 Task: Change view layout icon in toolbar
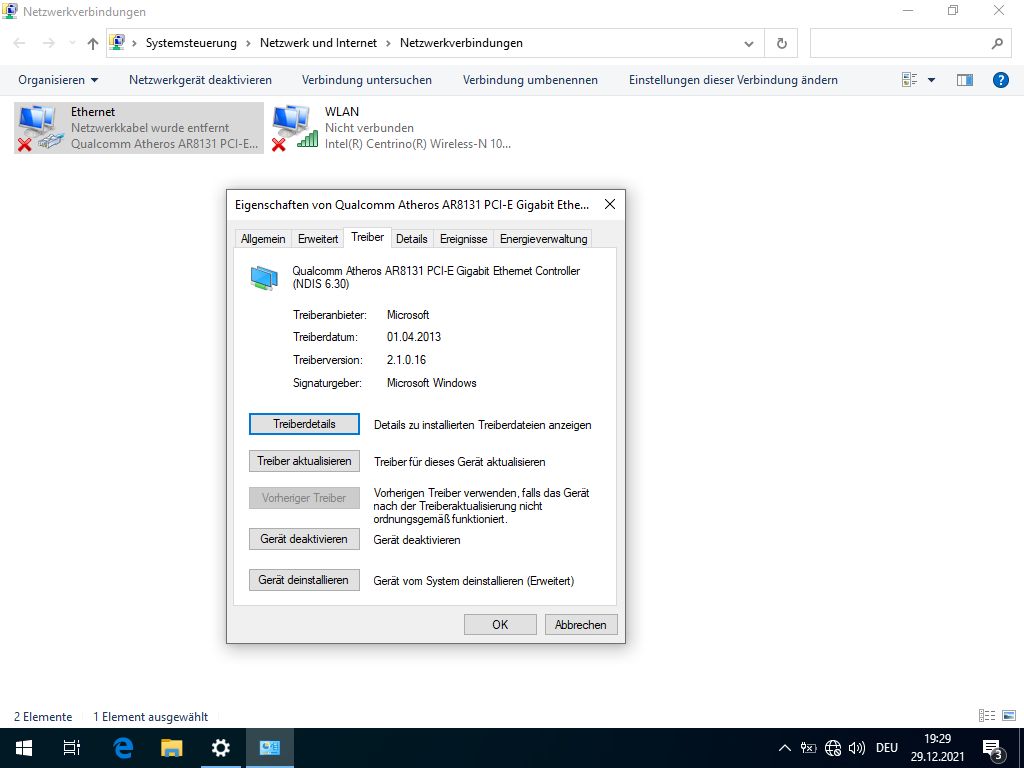[910, 80]
